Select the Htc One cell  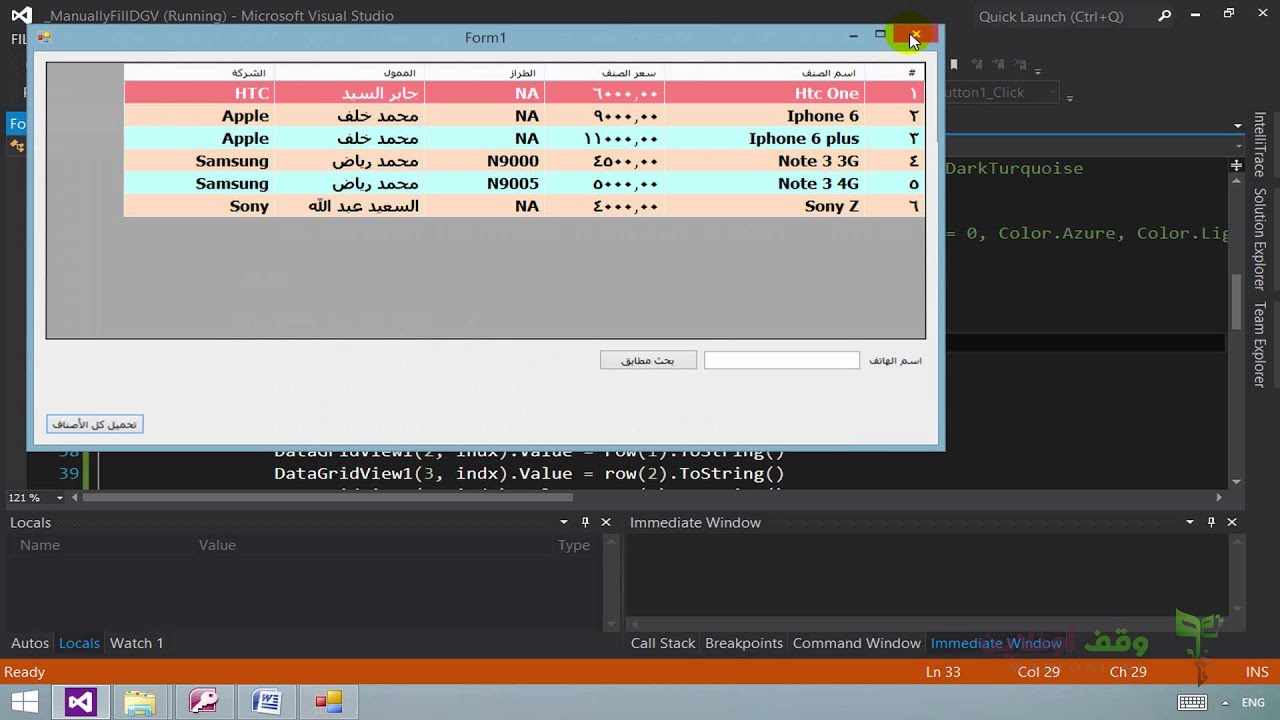tap(765, 93)
